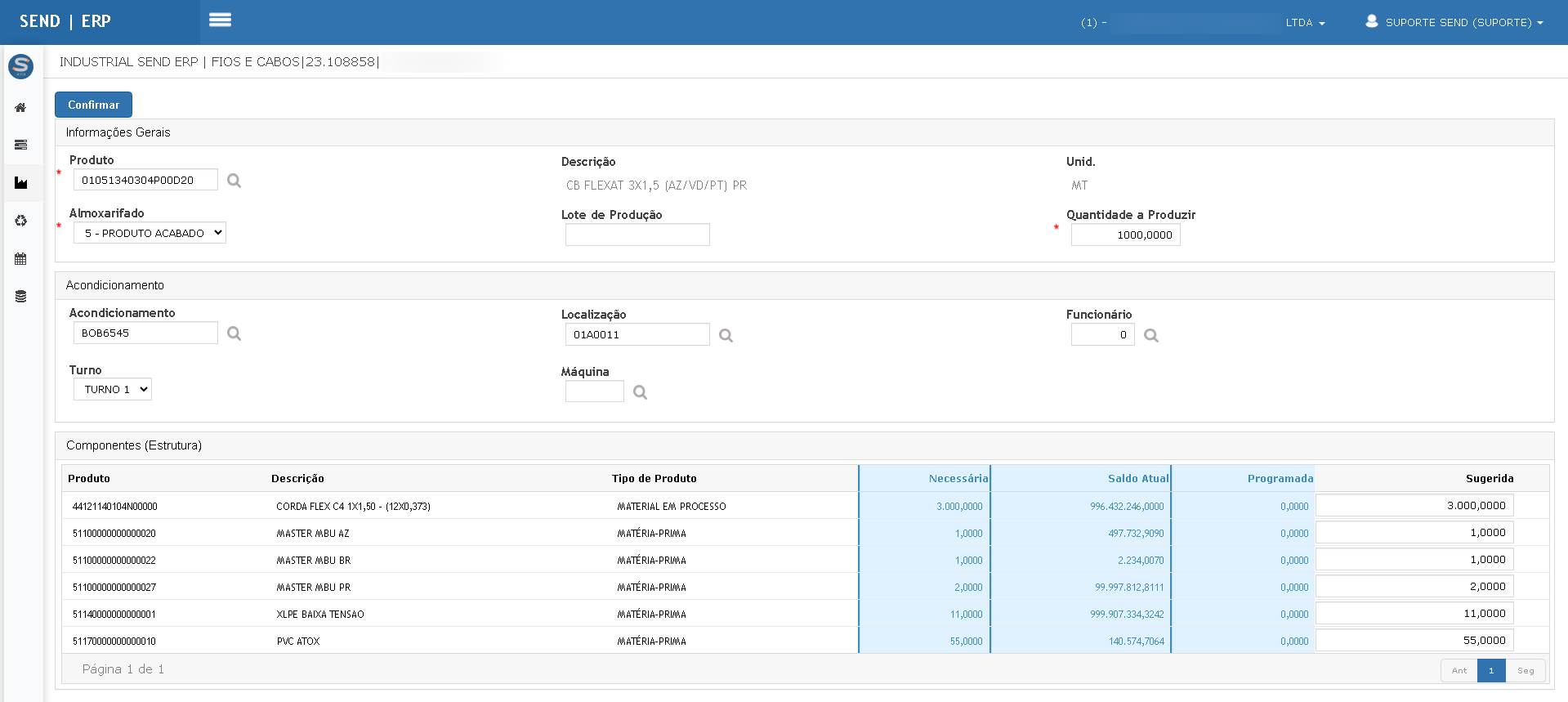Screen dimensions: 1568x702
Task: Search Localização with magnifier icon
Action: (726, 335)
